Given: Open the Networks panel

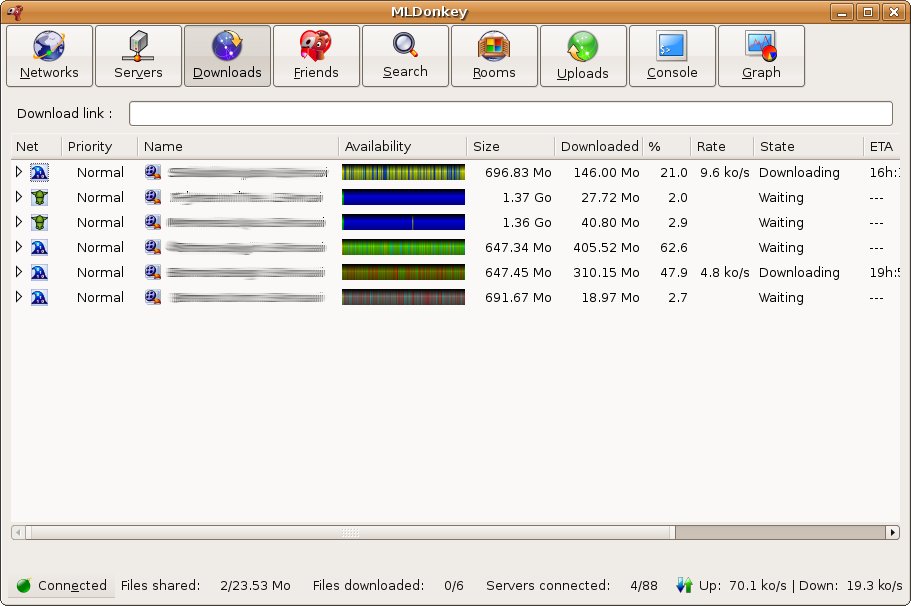Looking at the screenshot, I should pos(49,56).
